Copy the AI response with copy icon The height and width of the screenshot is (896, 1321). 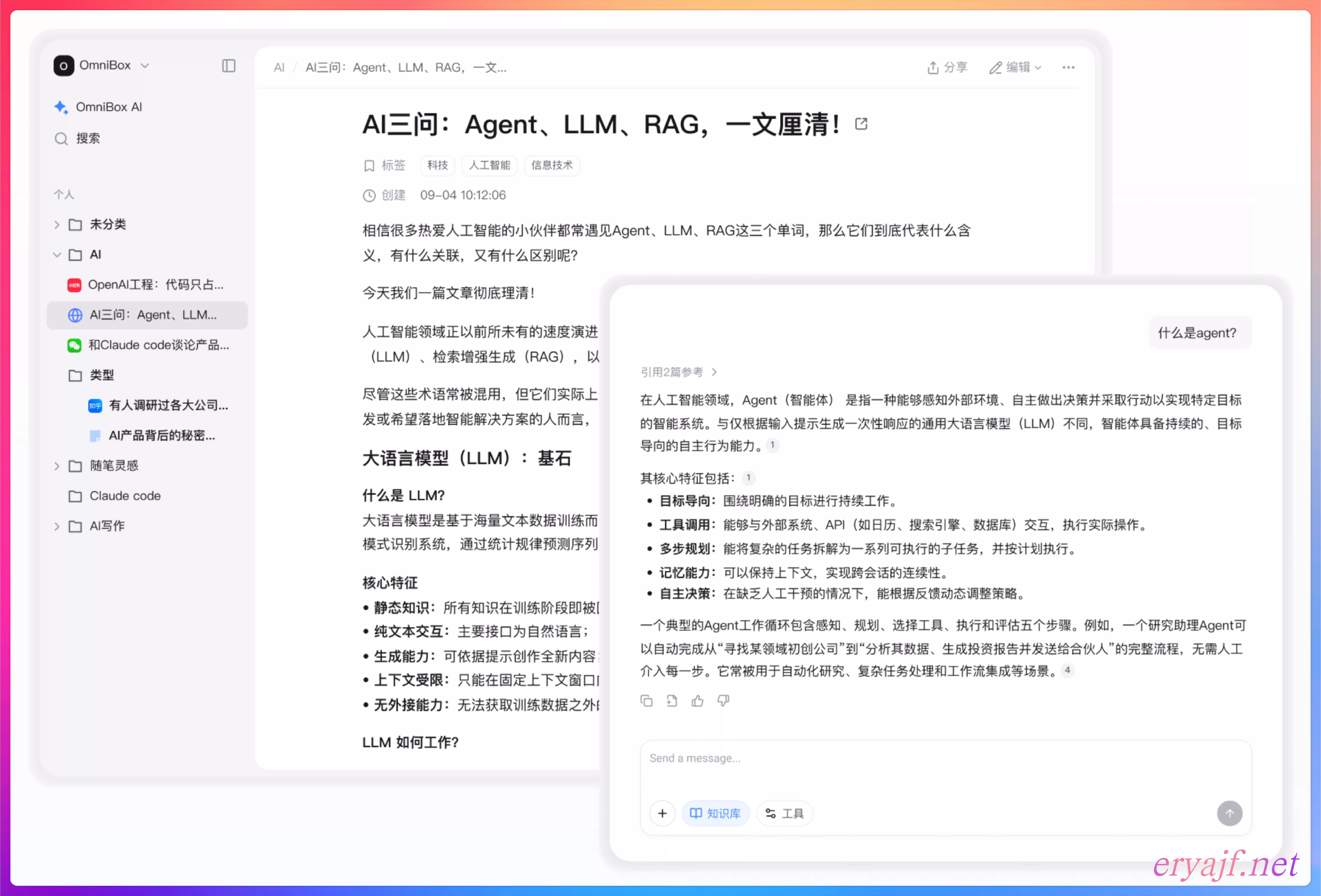click(x=646, y=701)
